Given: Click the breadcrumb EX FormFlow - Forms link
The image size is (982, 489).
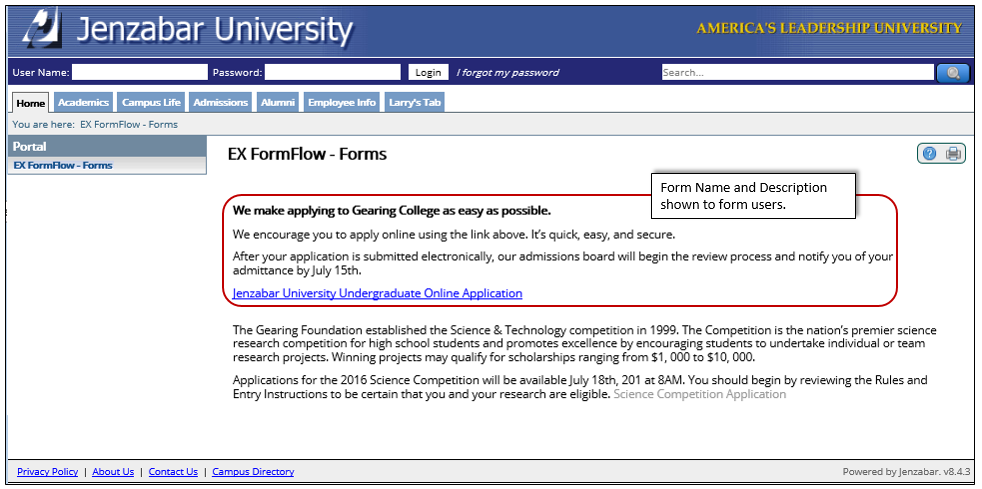Looking at the screenshot, I should (129, 125).
